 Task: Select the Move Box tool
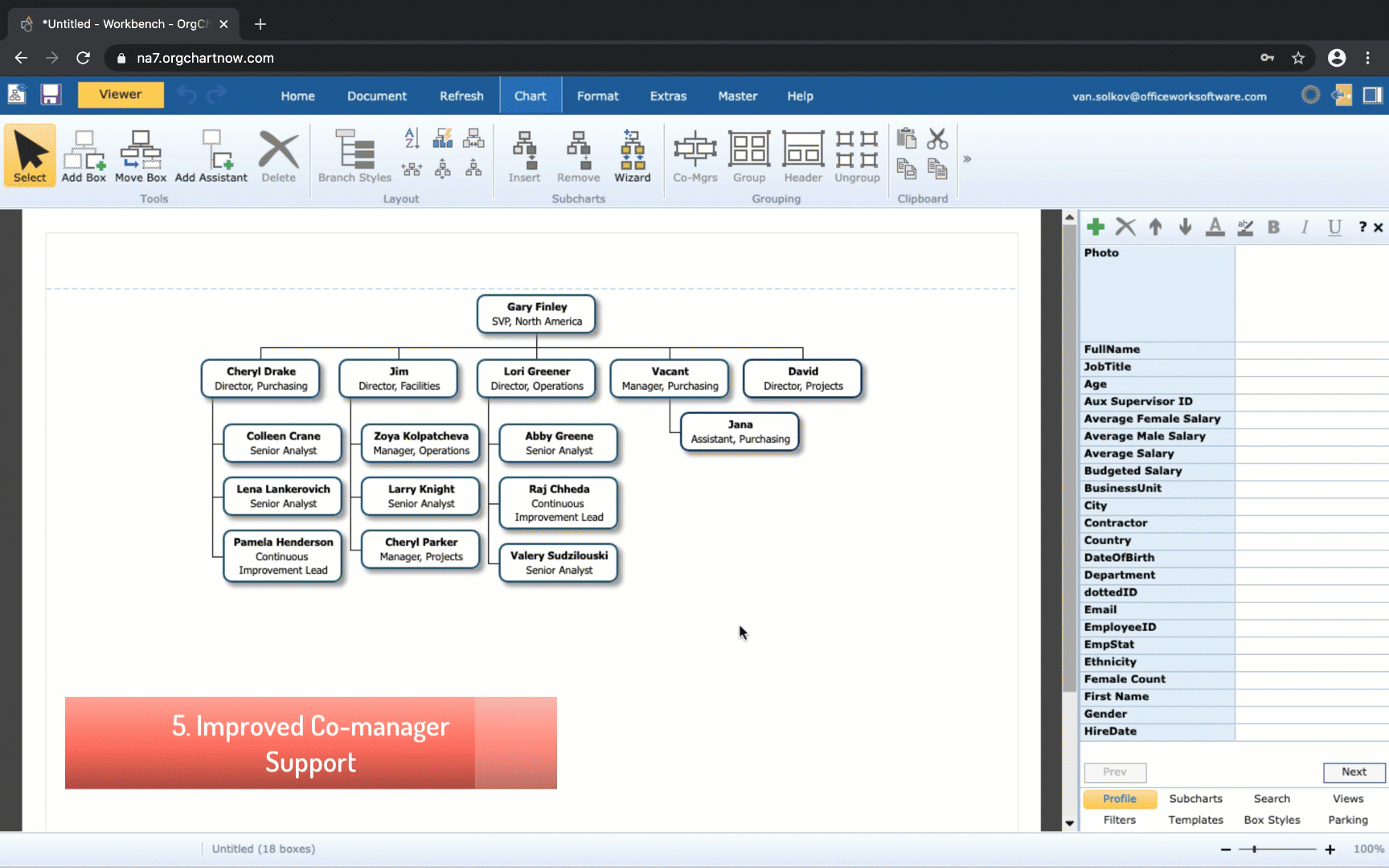[x=140, y=157]
